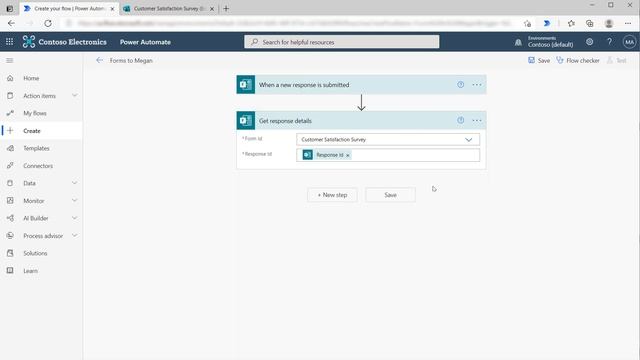
Task: Click Forms icon on the trigger step
Action: click(x=246, y=84)
